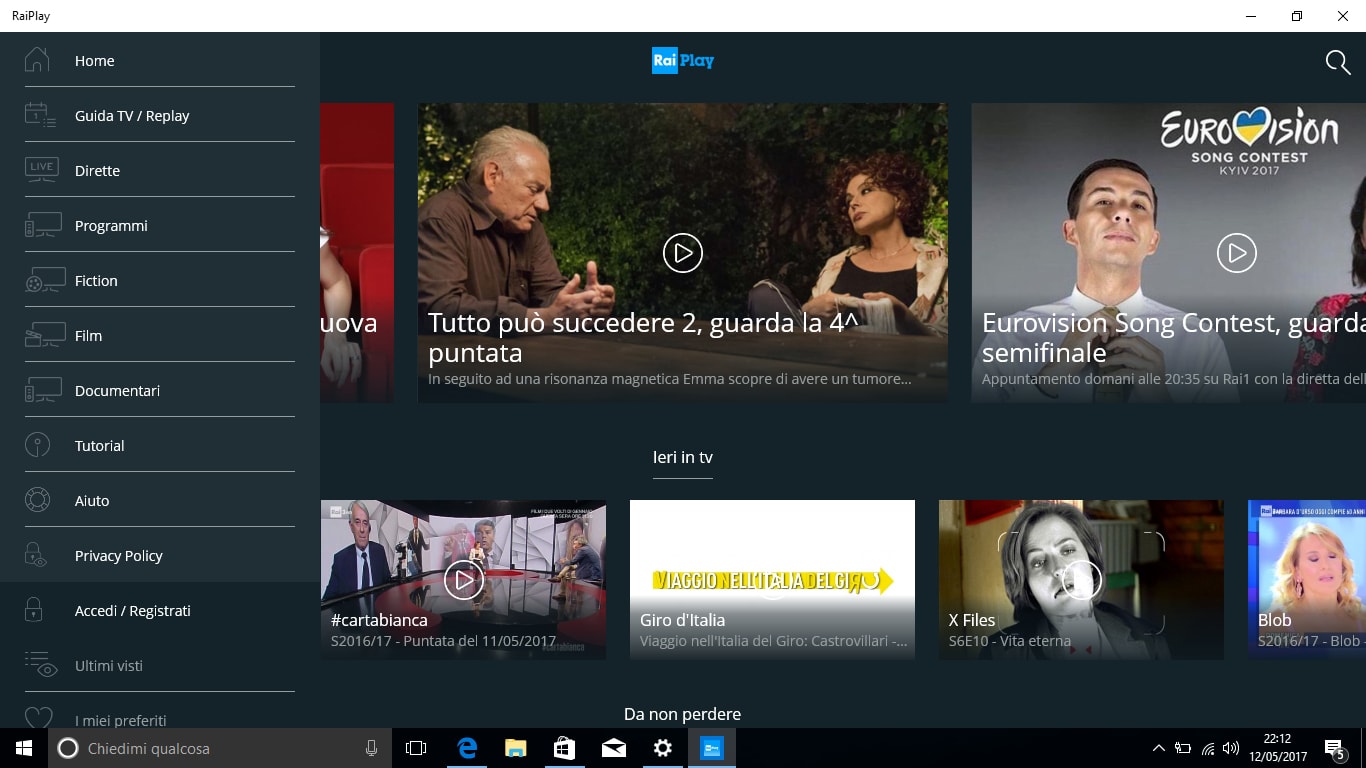Open the Film menu entry

coord(160,335)
